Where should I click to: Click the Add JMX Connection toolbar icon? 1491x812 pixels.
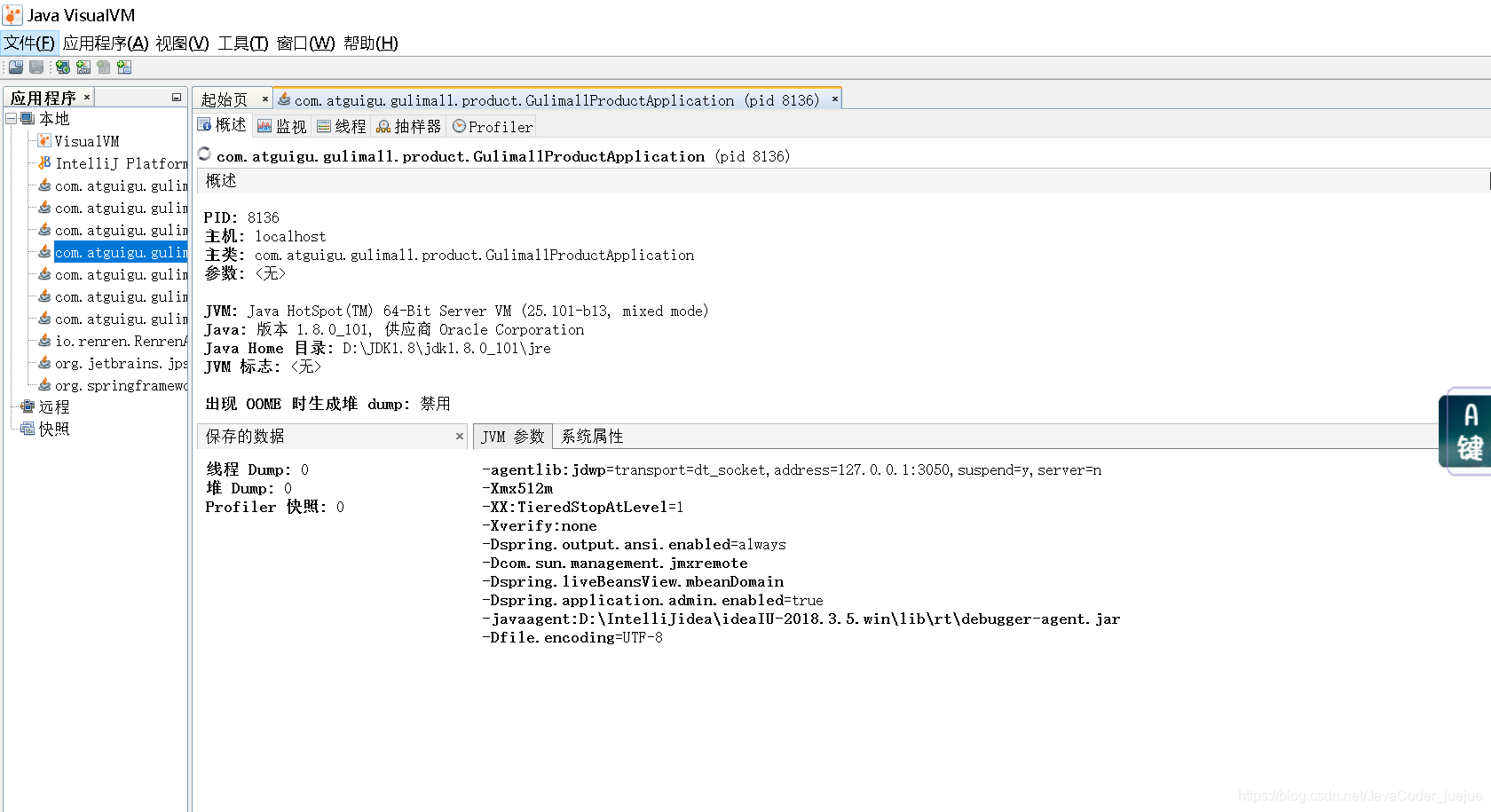pyautogui.click(x=83, y=67)
